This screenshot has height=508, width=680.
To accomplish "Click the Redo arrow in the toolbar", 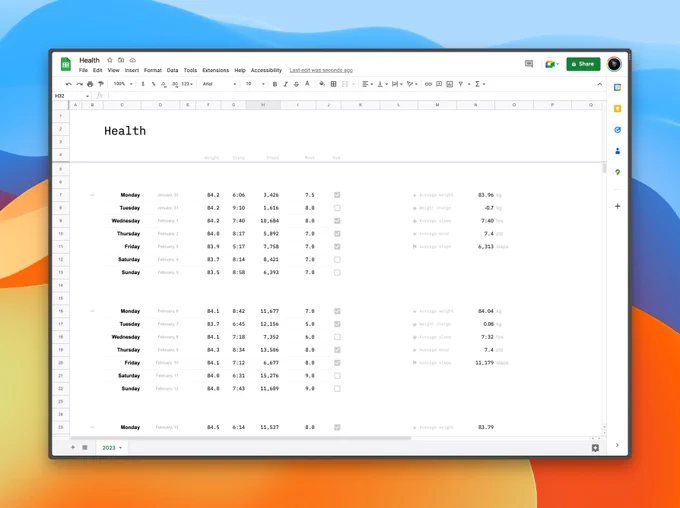I will tap(79, 84).
